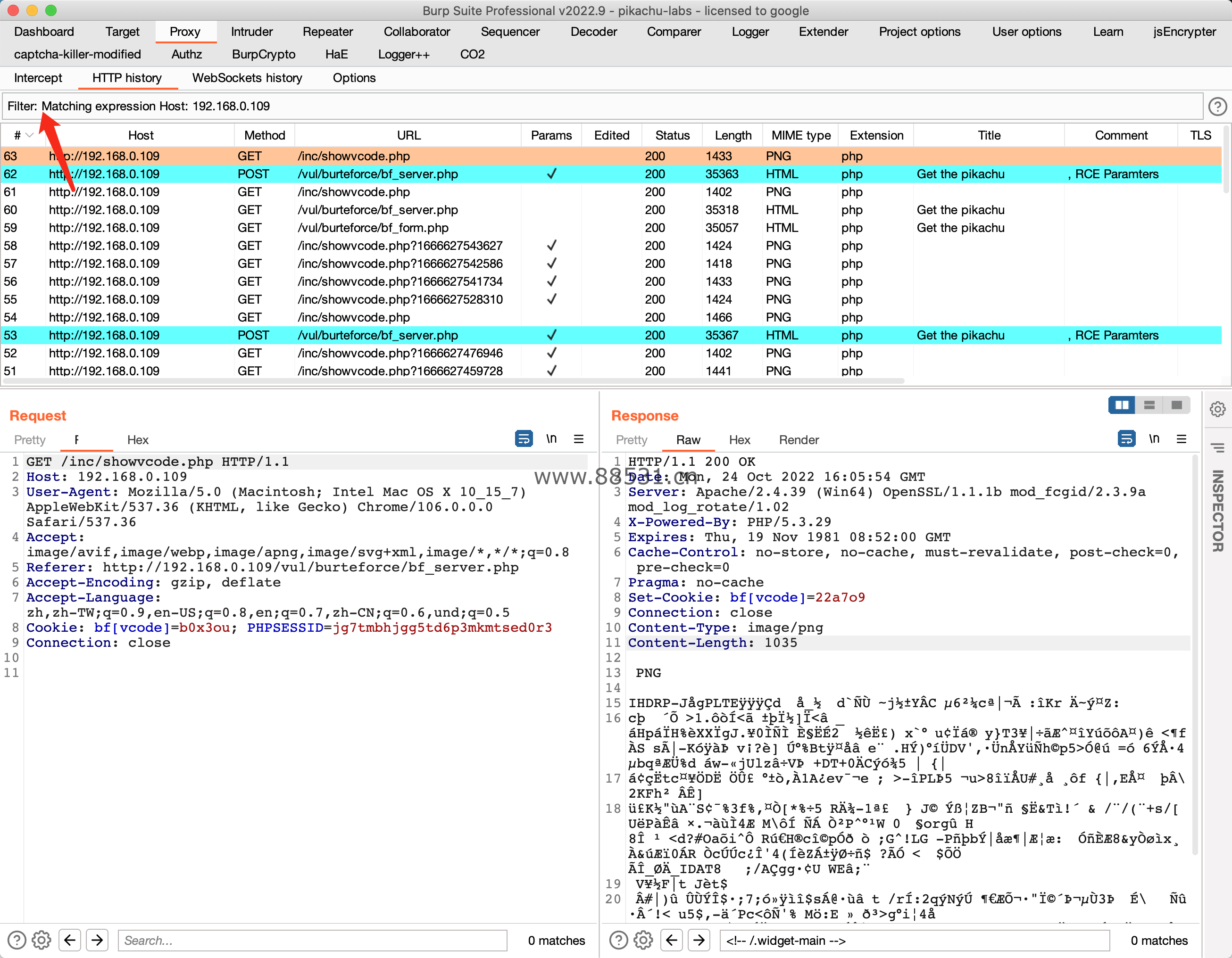Select history row 53 POST bf_server.php
Viewport: 1232px width, 958px height.
tap(611, 335)
